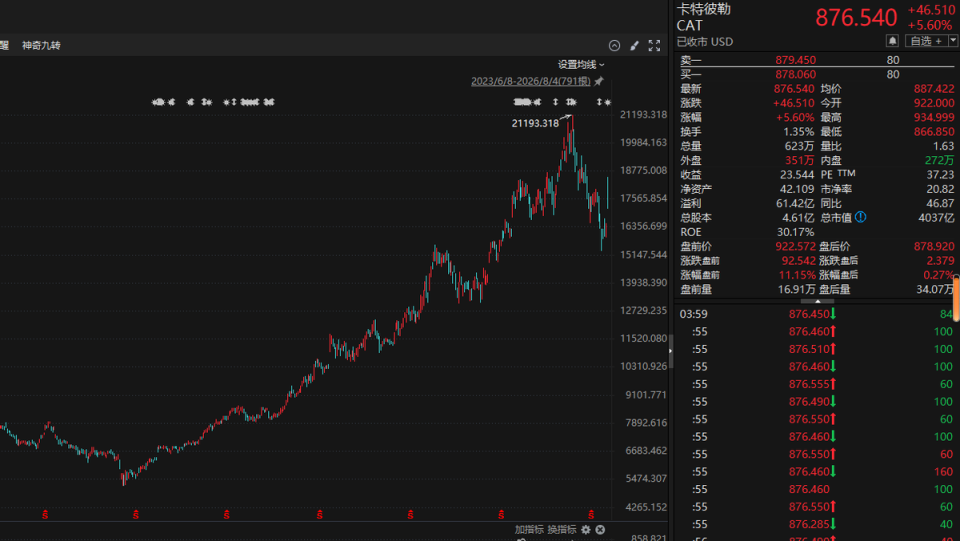Click the 已收市 USD market status
This screenshot has width=960, height=541.
(705, 42)
